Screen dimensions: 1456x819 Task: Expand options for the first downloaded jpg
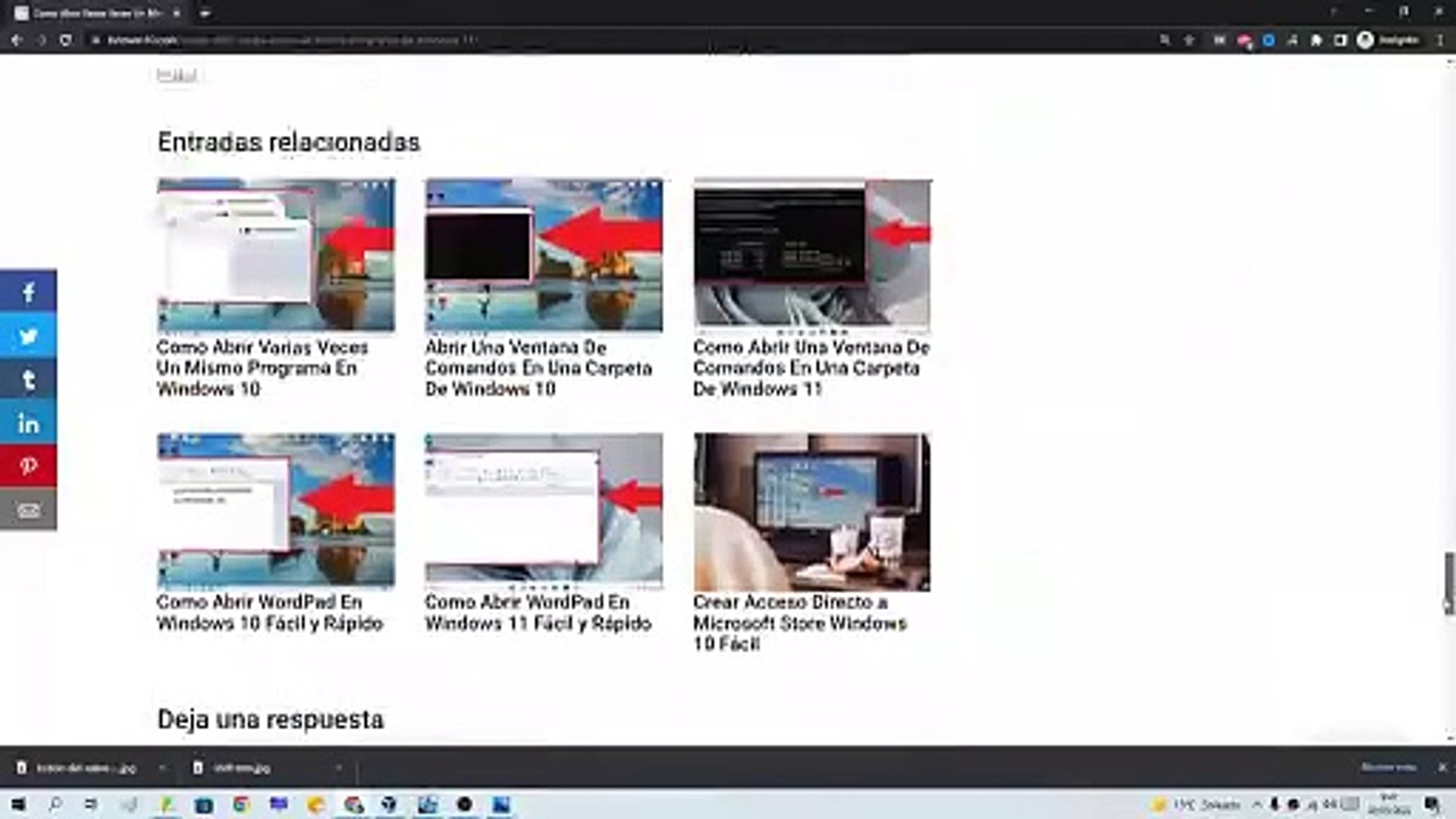(162, 768)
